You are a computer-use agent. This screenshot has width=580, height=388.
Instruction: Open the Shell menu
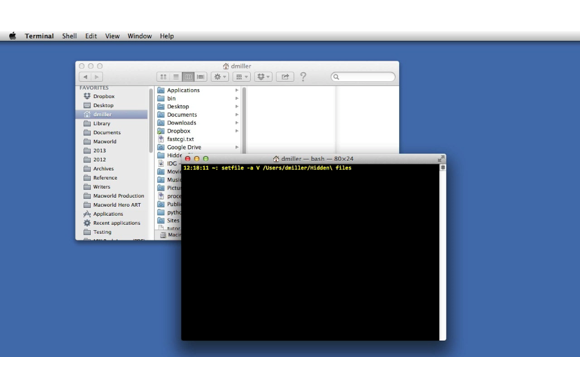coord(70,36)
